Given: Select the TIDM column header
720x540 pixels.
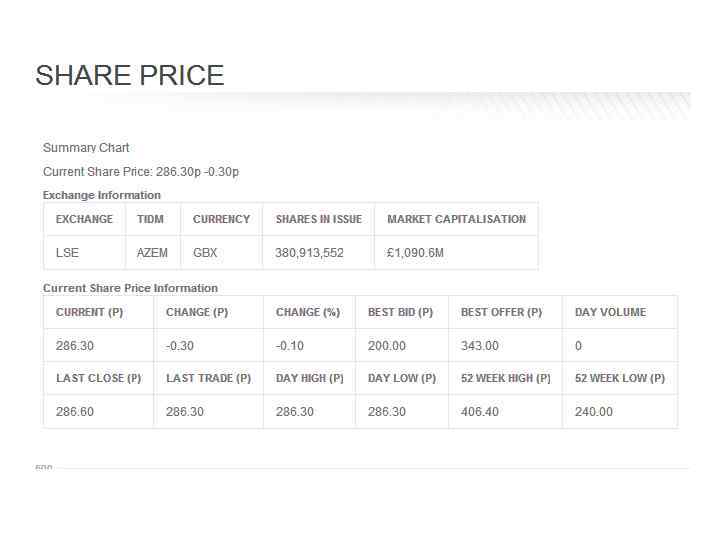Looking at the screenshot, I should click(150, 219).
